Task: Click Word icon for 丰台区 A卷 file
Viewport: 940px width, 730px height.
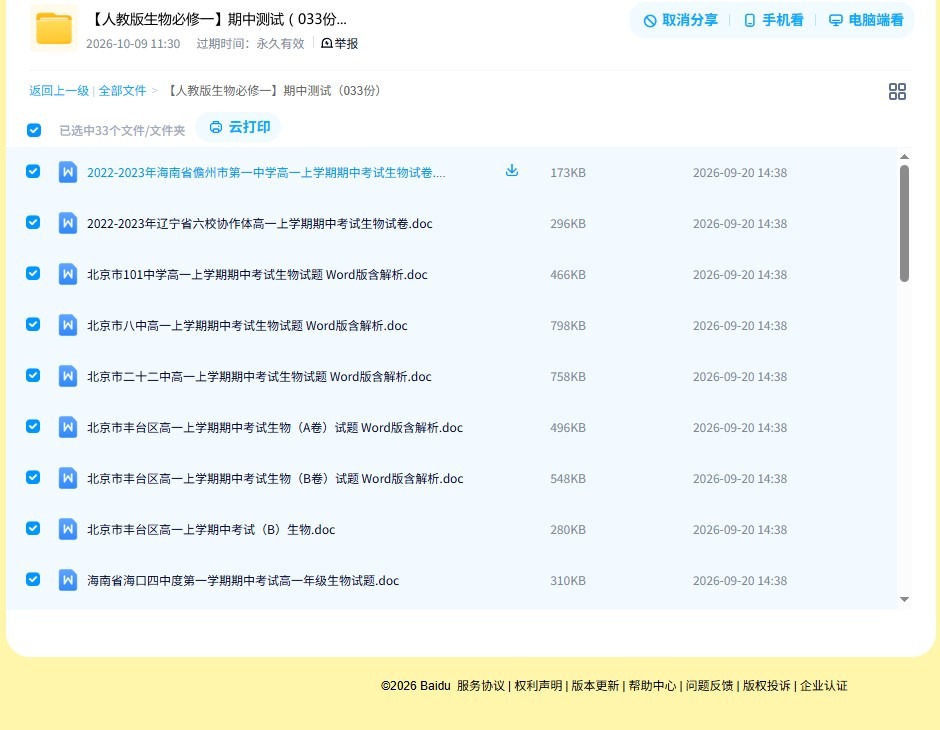Action: (68, 427)
